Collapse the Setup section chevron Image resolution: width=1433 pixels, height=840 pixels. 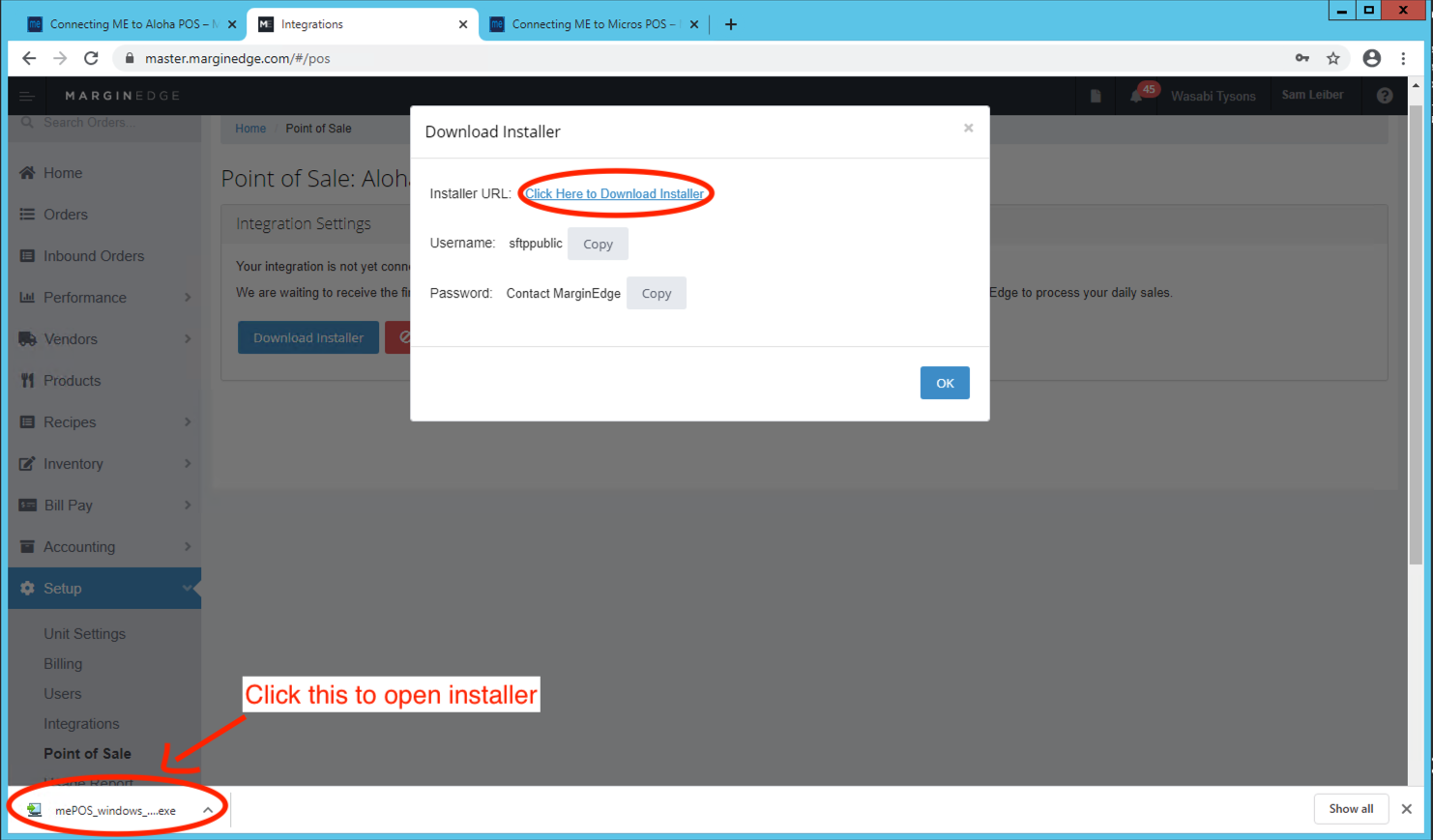[188, 589]
